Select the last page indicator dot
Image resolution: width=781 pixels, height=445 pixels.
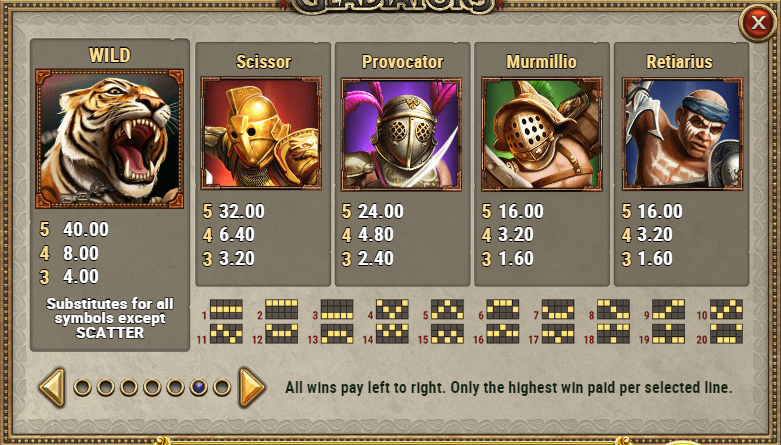point(222,387)
